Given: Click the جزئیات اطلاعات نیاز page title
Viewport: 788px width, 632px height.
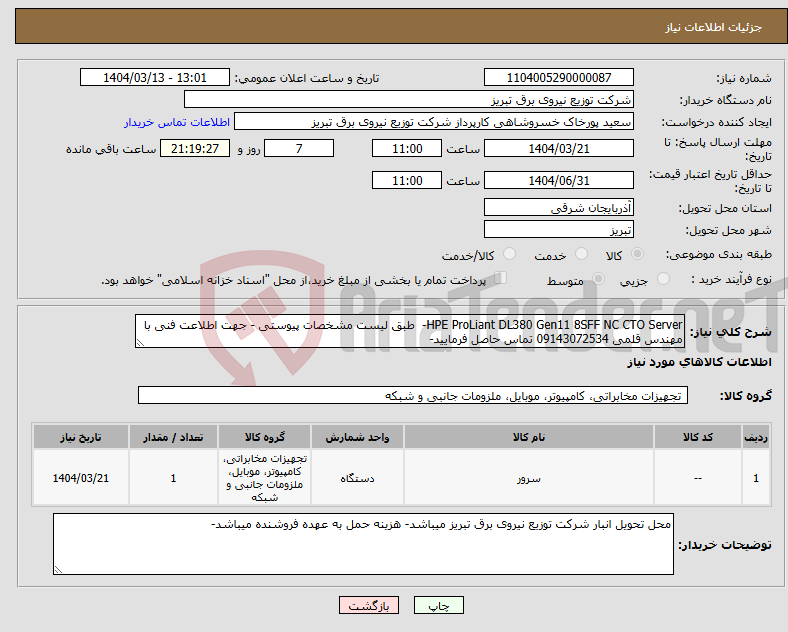Looking at the screenshot, I should 713,27.
